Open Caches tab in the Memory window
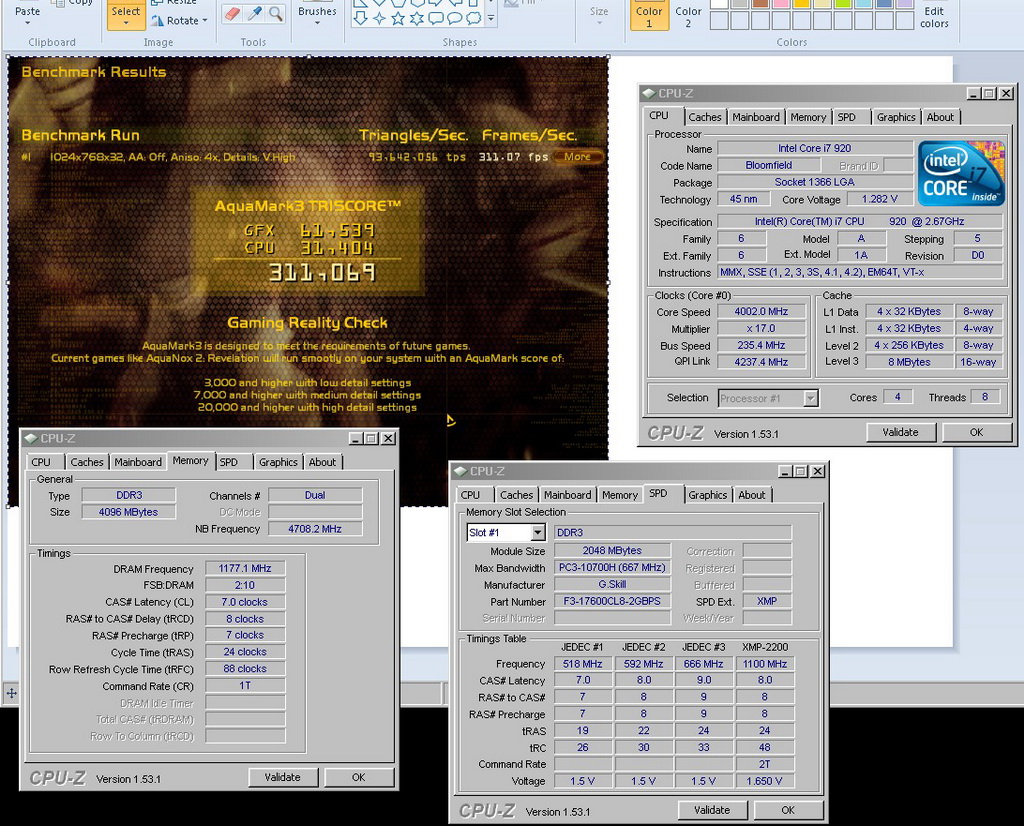Viewport: 1024px width, 826px height. (87, 462)
